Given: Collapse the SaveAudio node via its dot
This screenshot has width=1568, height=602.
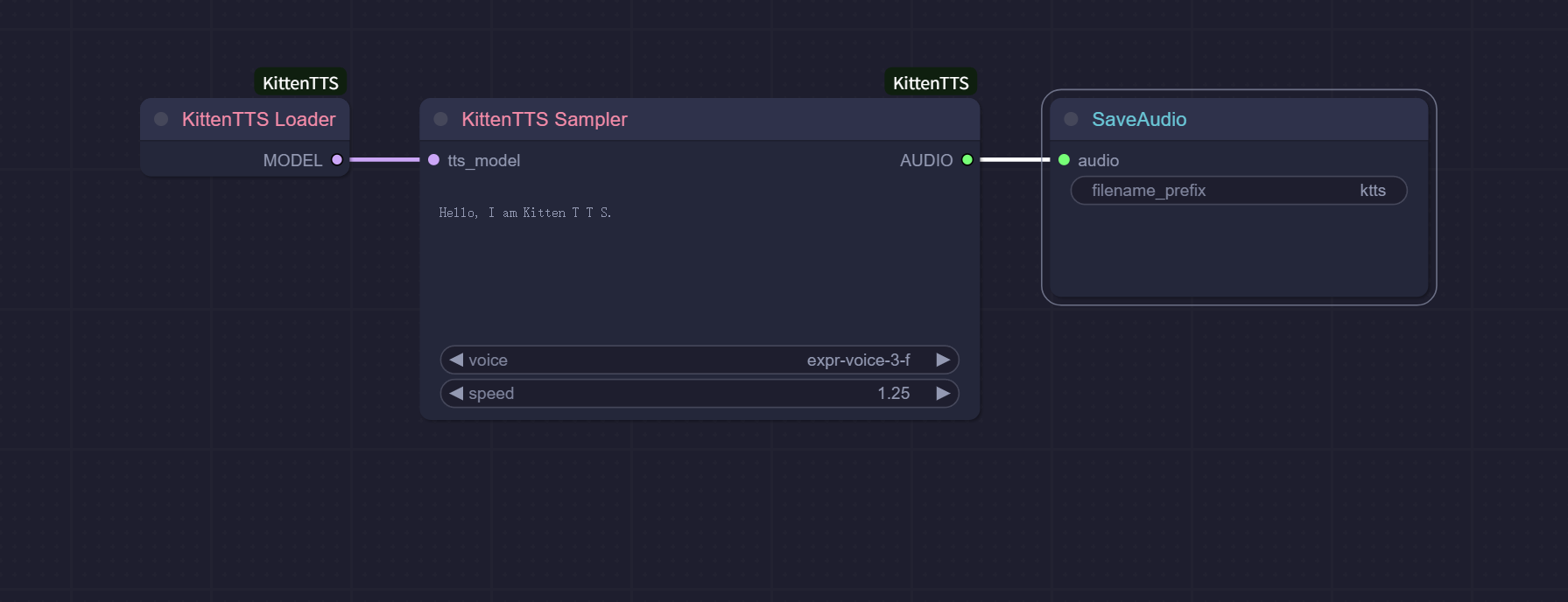Looking at the screenshot, I should [x=1071, y=119].
